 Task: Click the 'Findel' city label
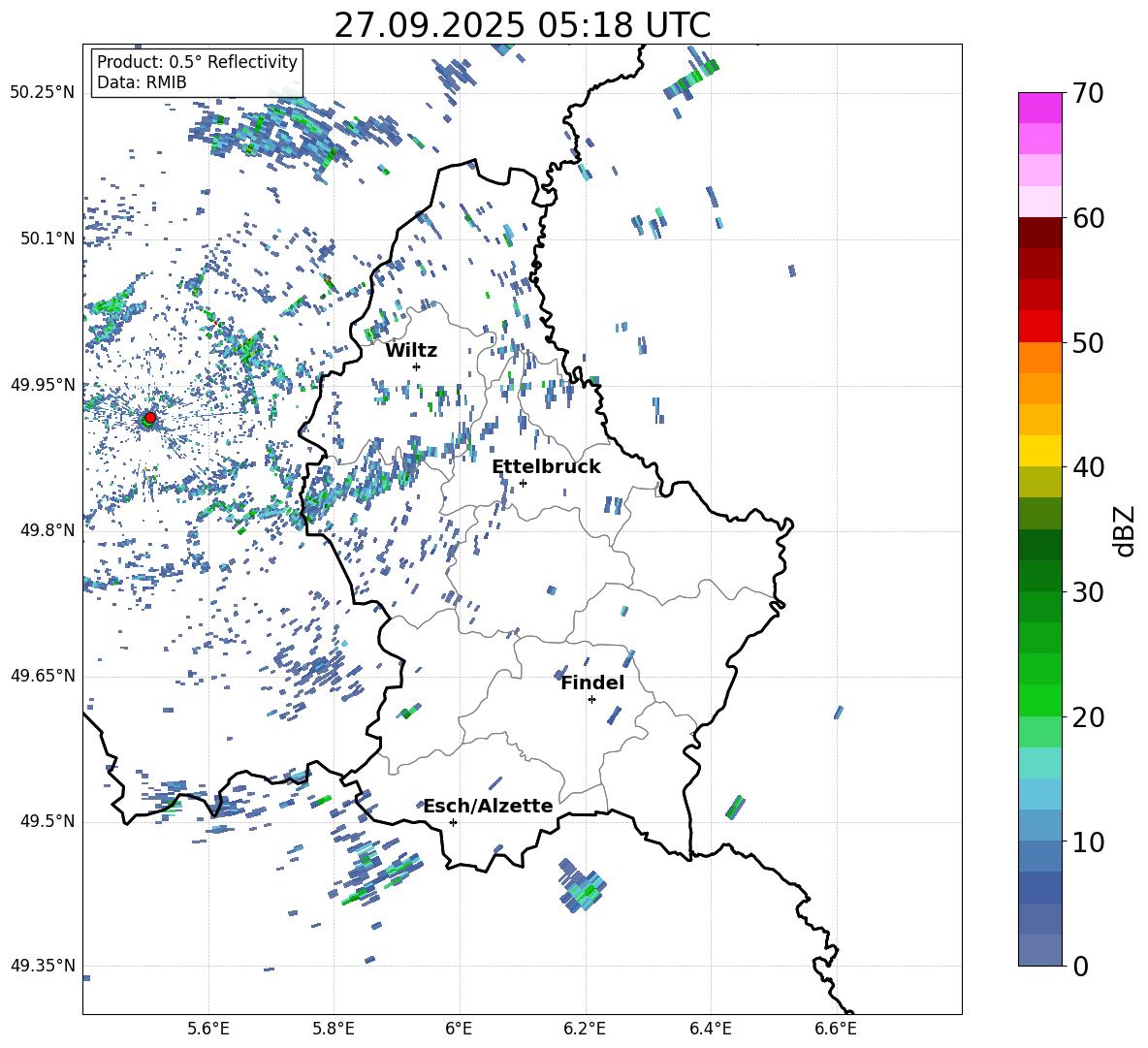pos(592,683)
